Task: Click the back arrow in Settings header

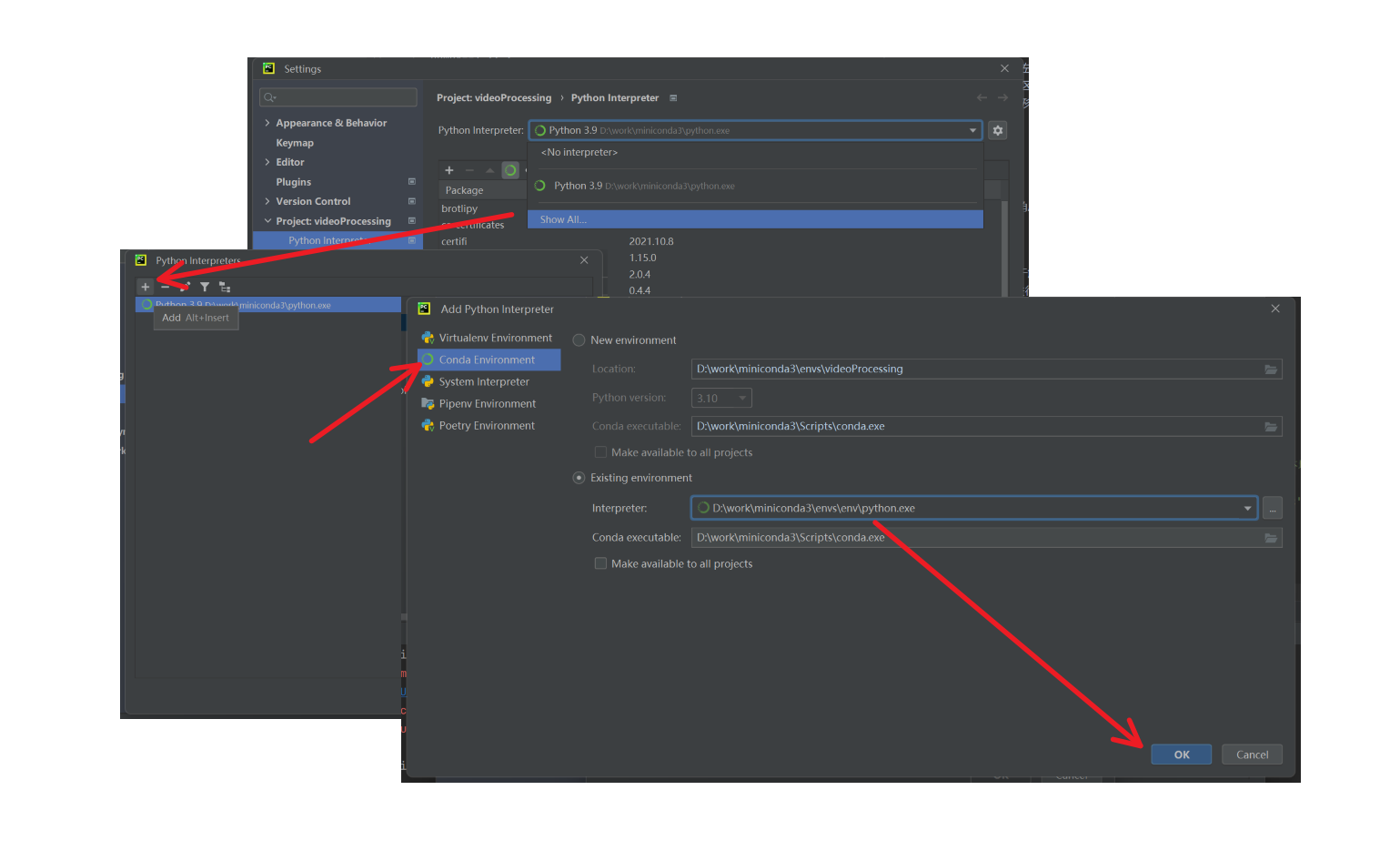Action: coord(982,97)
